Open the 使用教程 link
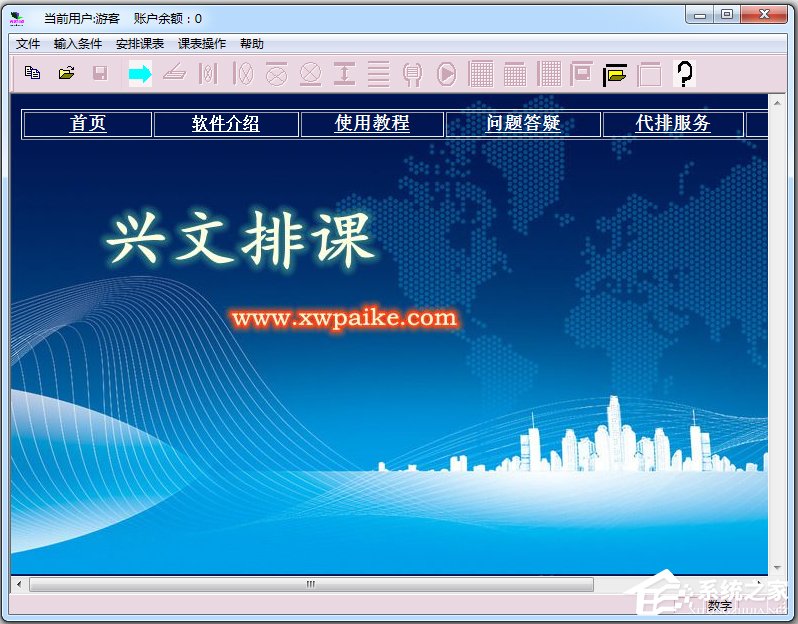 pyautogui.click(x=372, y=123)
